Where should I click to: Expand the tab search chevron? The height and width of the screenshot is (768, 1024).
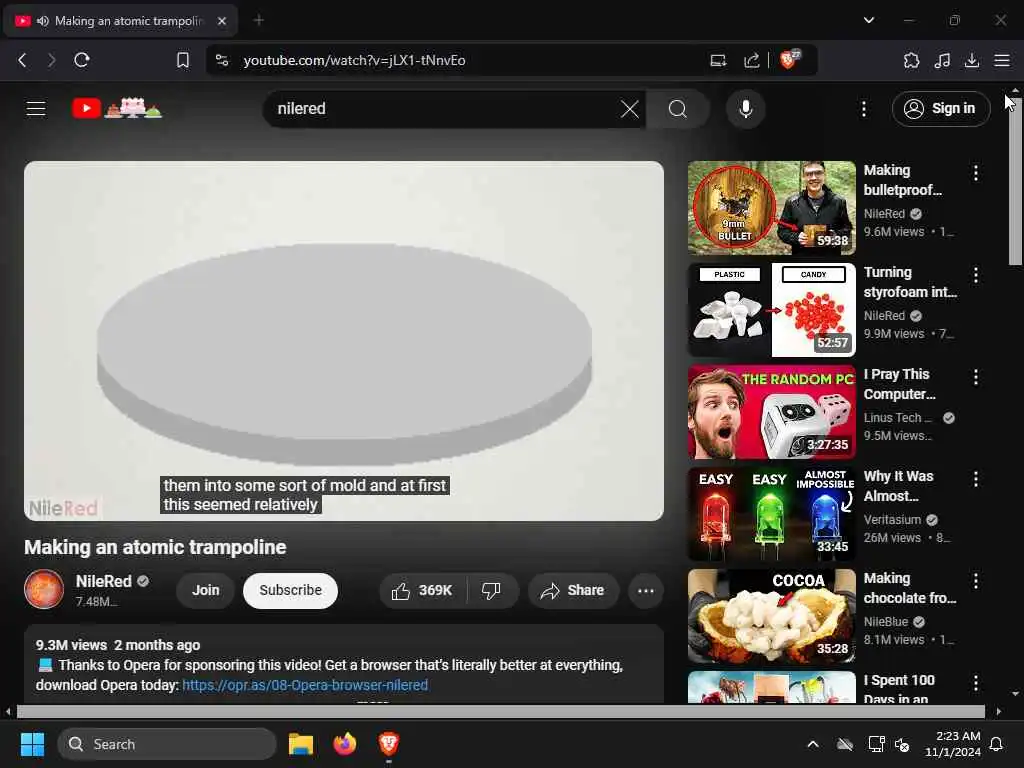[869, 20]
